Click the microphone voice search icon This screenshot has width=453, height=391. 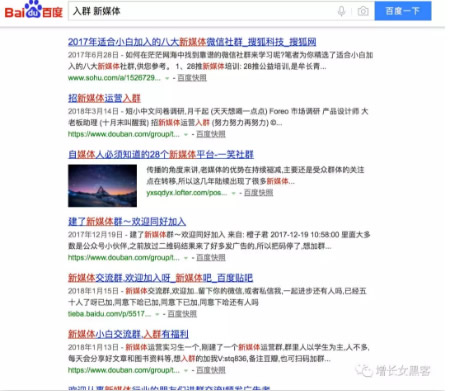(x=341, y=11)
